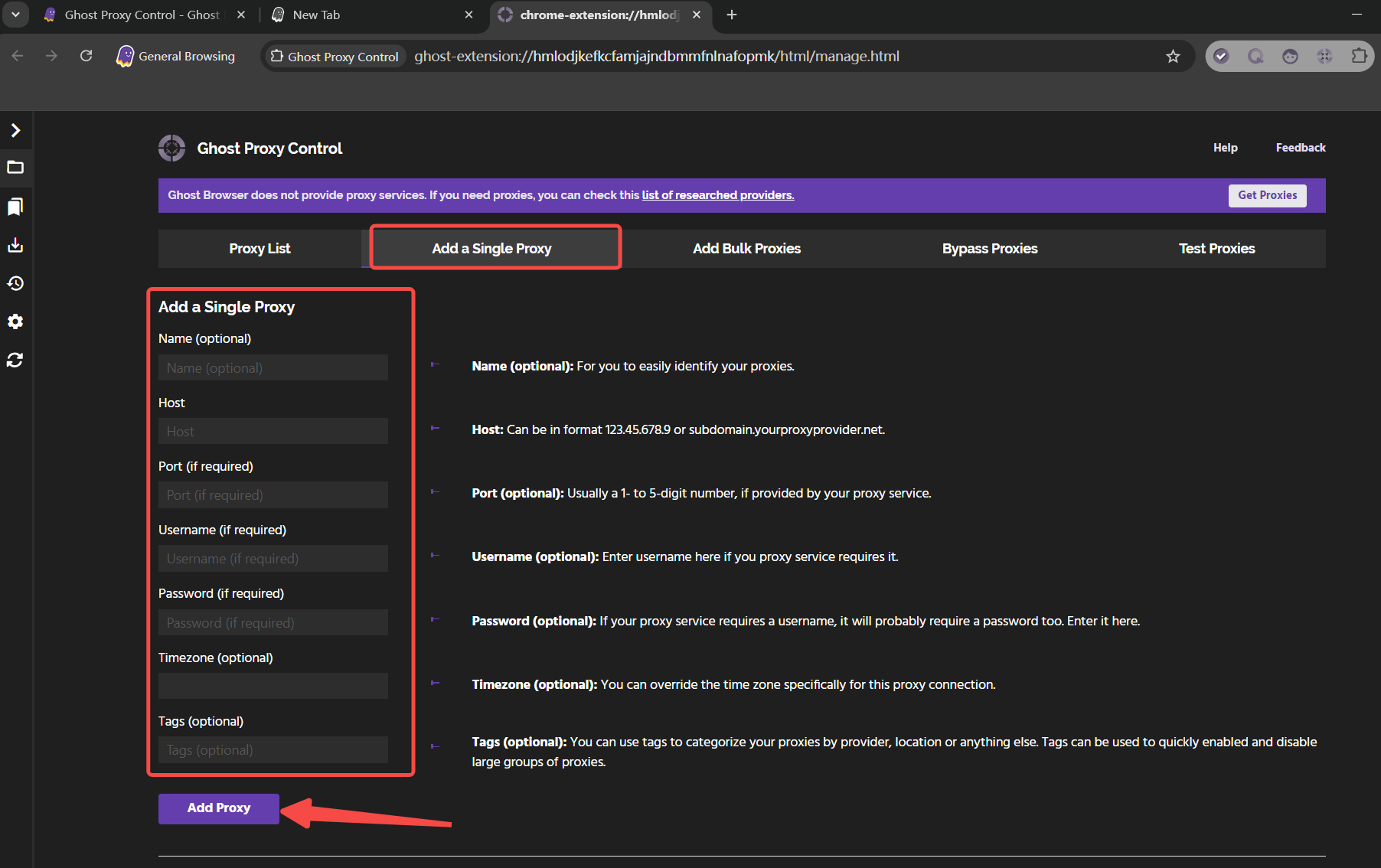1381x868 pixels.
Task: Open the Timezone (optional) field
Action: point(273,686)
